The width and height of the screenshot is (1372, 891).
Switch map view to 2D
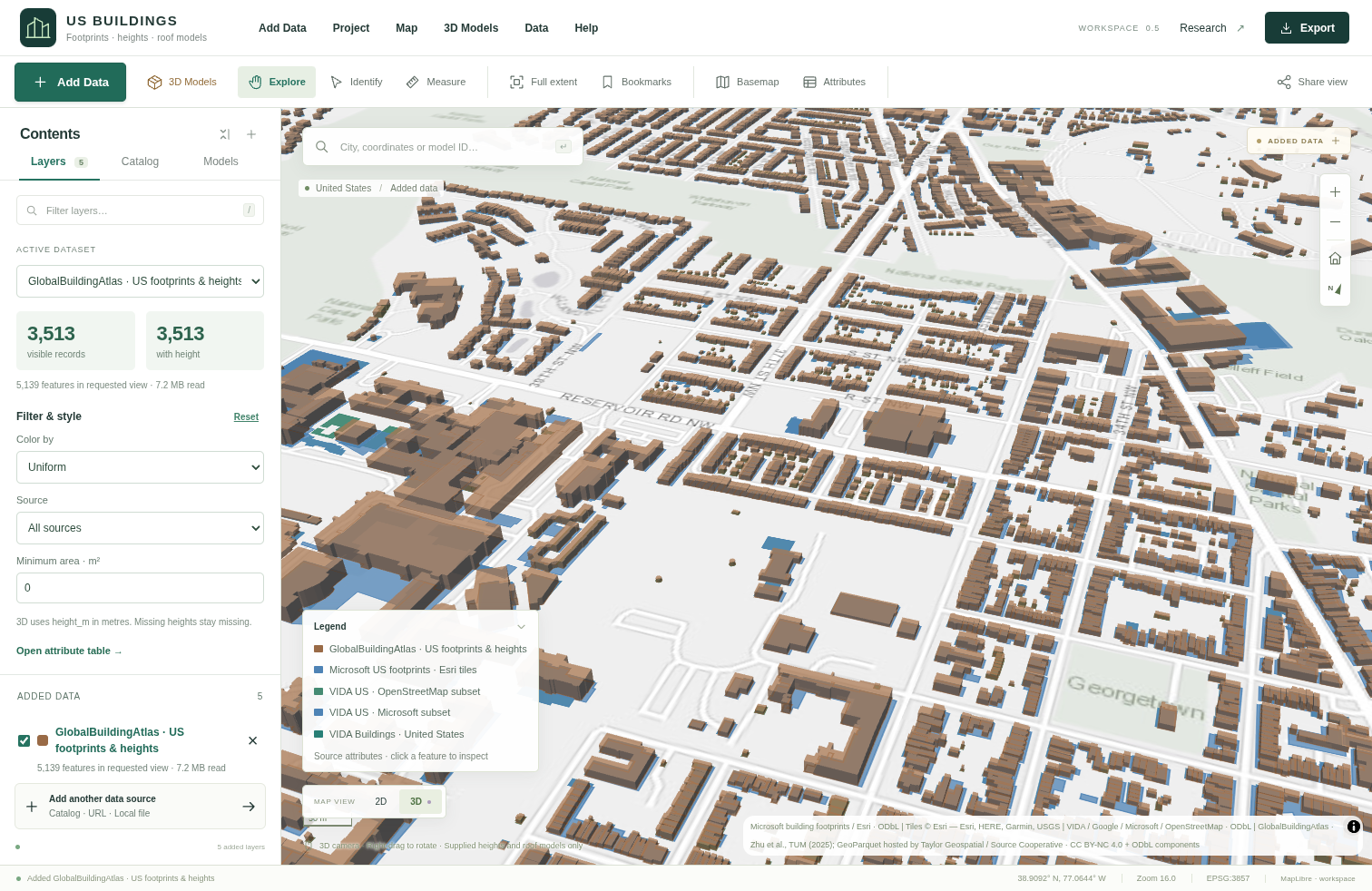click(381, 802)
